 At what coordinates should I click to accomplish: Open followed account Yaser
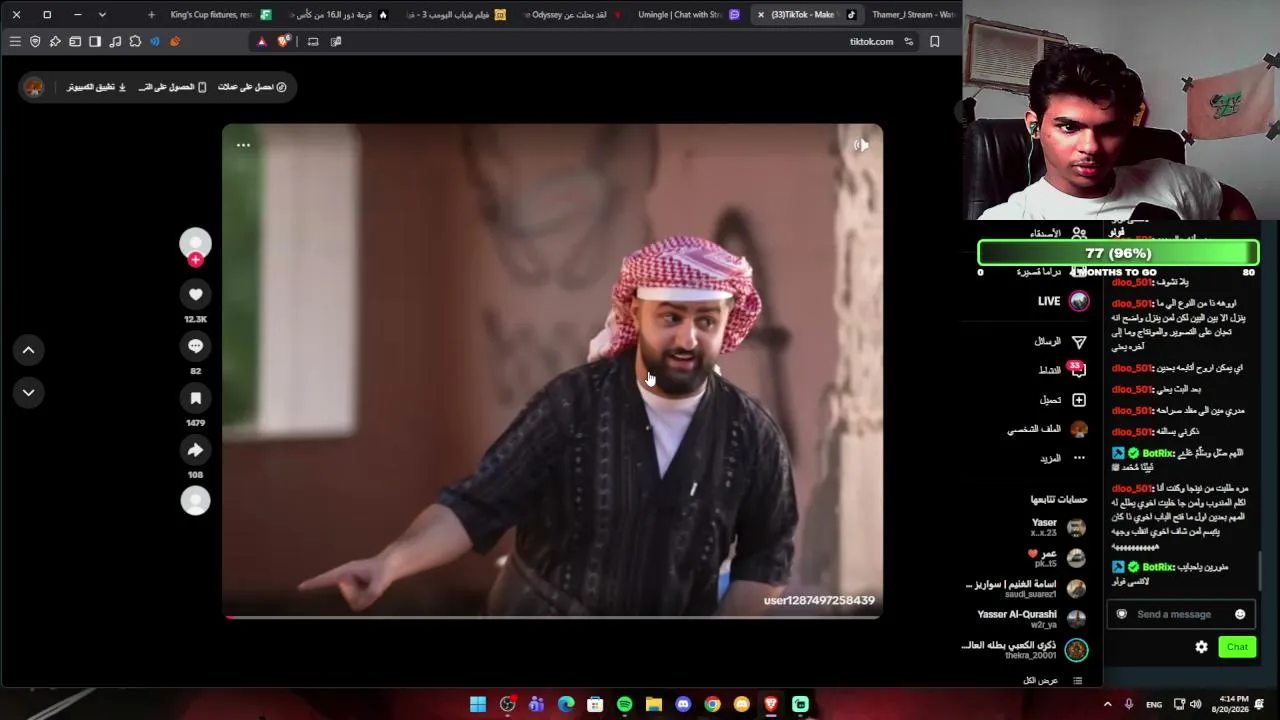(1057, 527)
